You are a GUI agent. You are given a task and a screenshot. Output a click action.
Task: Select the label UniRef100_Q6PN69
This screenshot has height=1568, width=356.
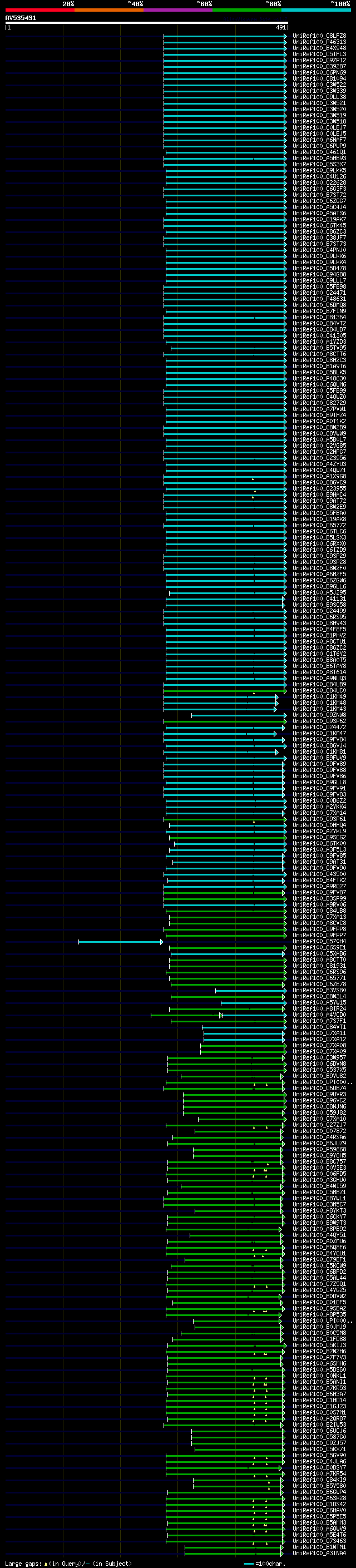click(319, 72)
